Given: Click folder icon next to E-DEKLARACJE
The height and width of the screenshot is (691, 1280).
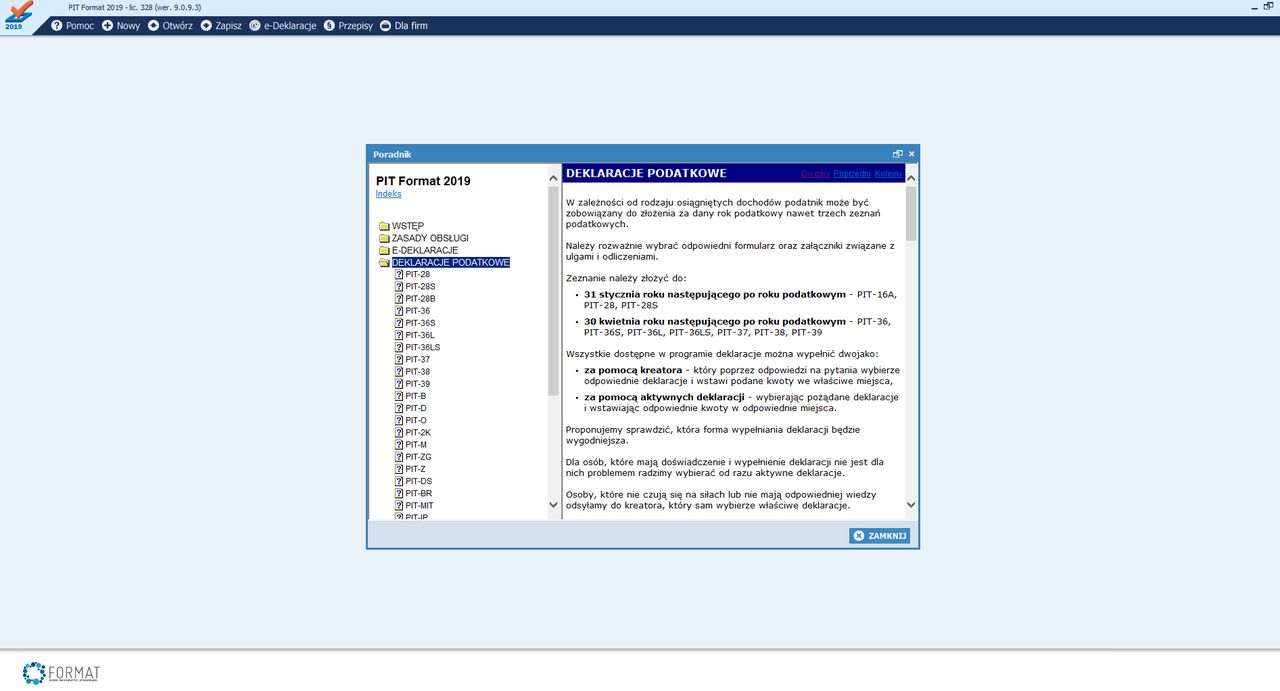Looking at the screenshot, I should [384, 250].
